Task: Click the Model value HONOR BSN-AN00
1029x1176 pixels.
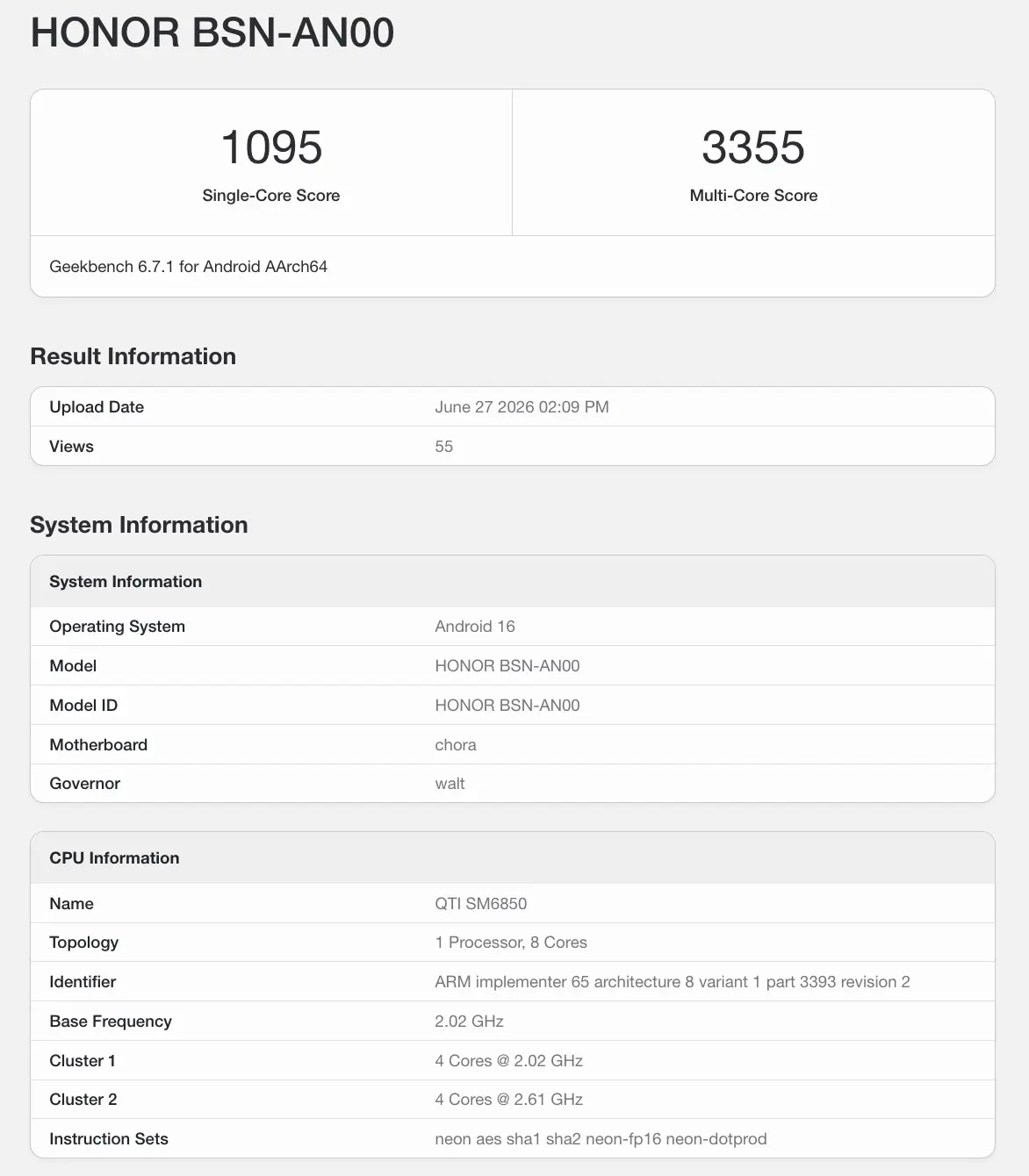Action: (x=507, y=666)
